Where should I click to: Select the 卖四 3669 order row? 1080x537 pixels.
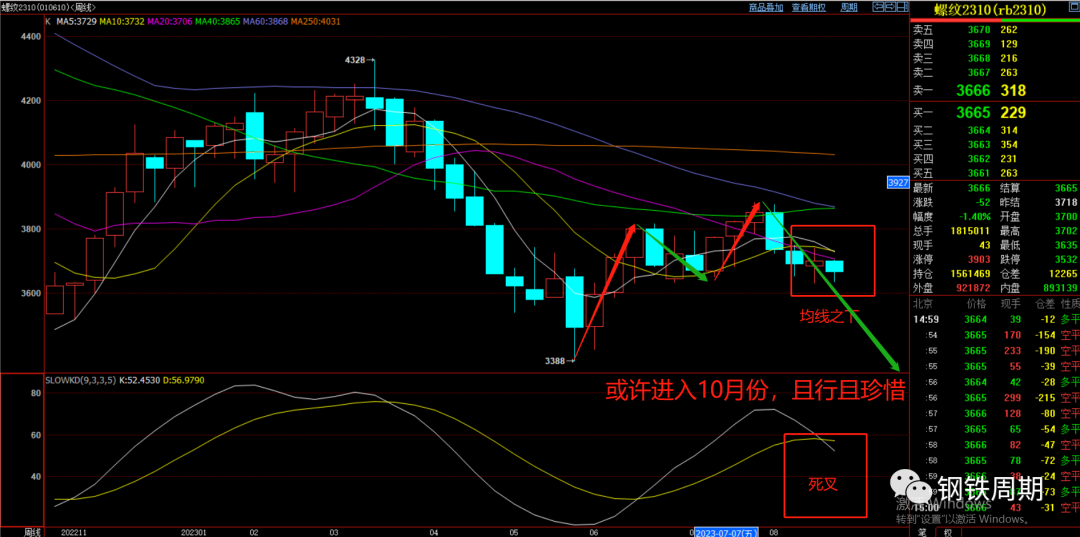995,43
